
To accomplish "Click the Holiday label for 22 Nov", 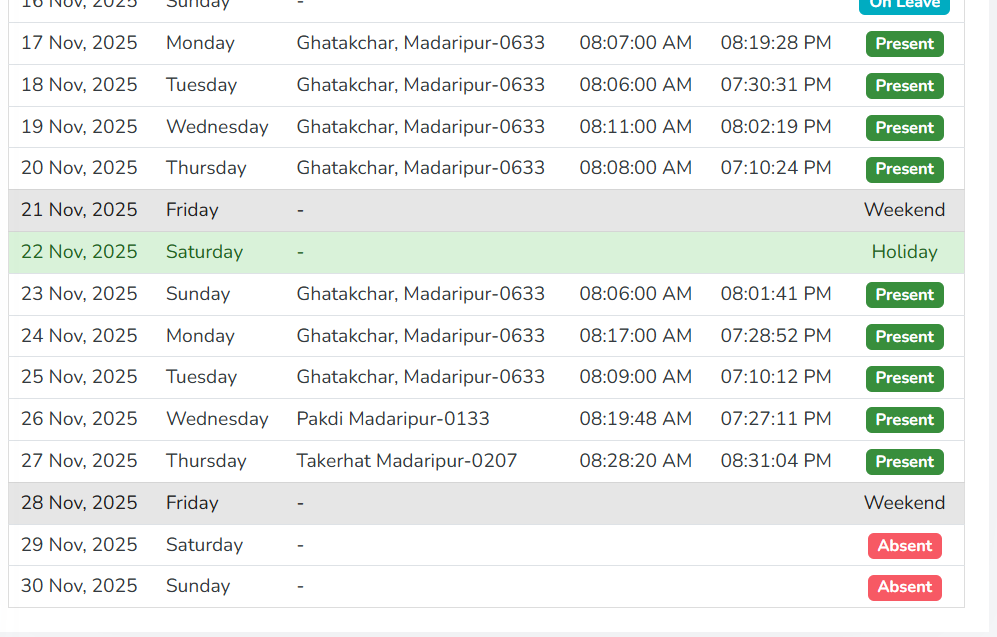I will [904, 252].
